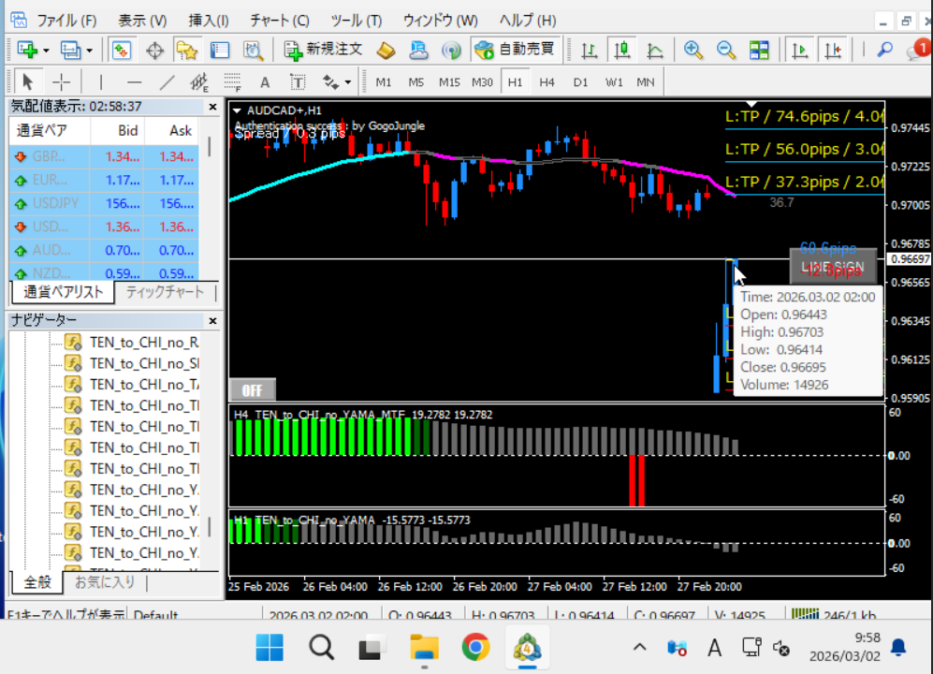Select the crosshair cursor tool
The height and width of the screenshot is (674, 933).
pos(61,82)
